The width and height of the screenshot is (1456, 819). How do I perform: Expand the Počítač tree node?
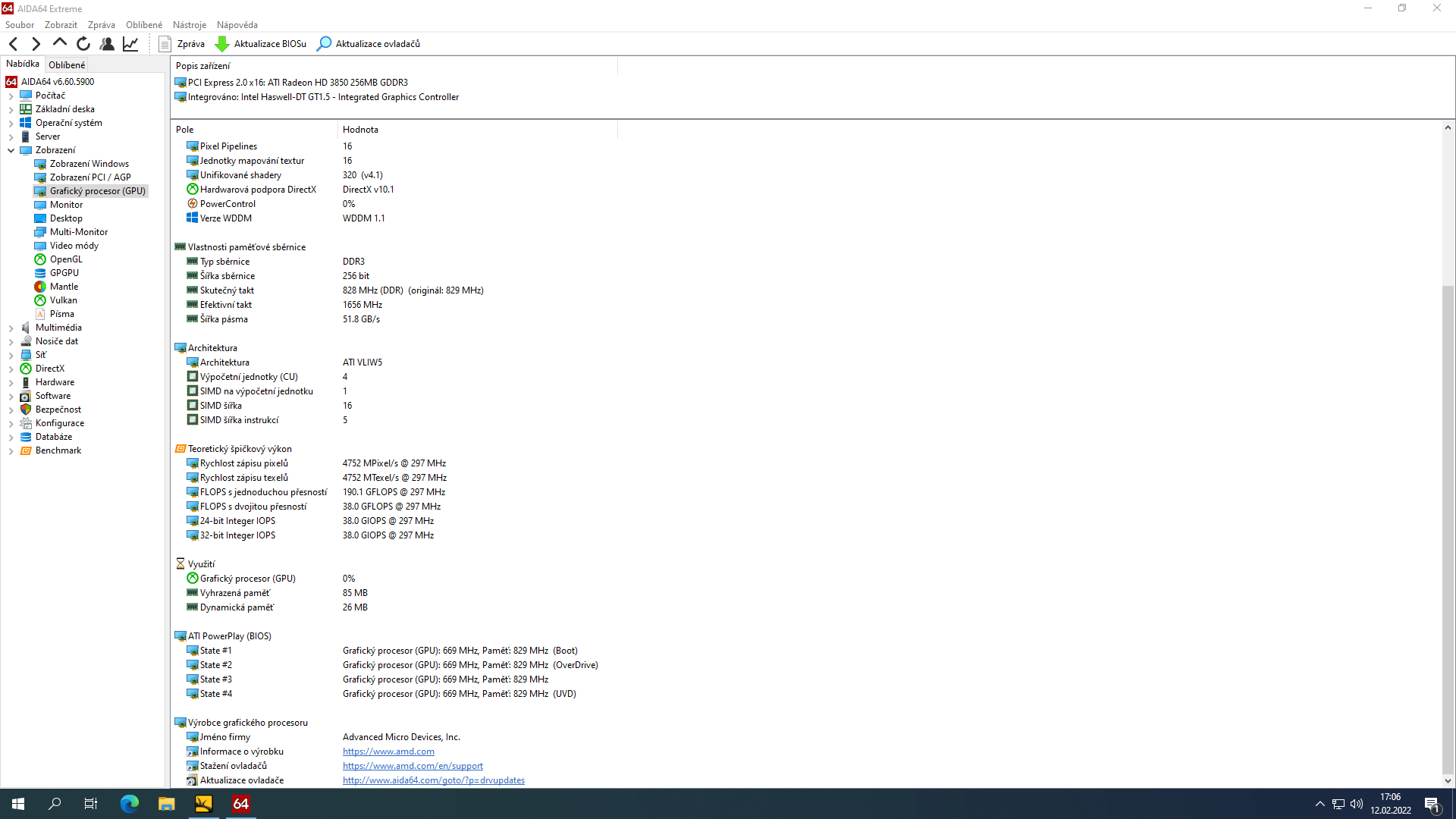11,96
